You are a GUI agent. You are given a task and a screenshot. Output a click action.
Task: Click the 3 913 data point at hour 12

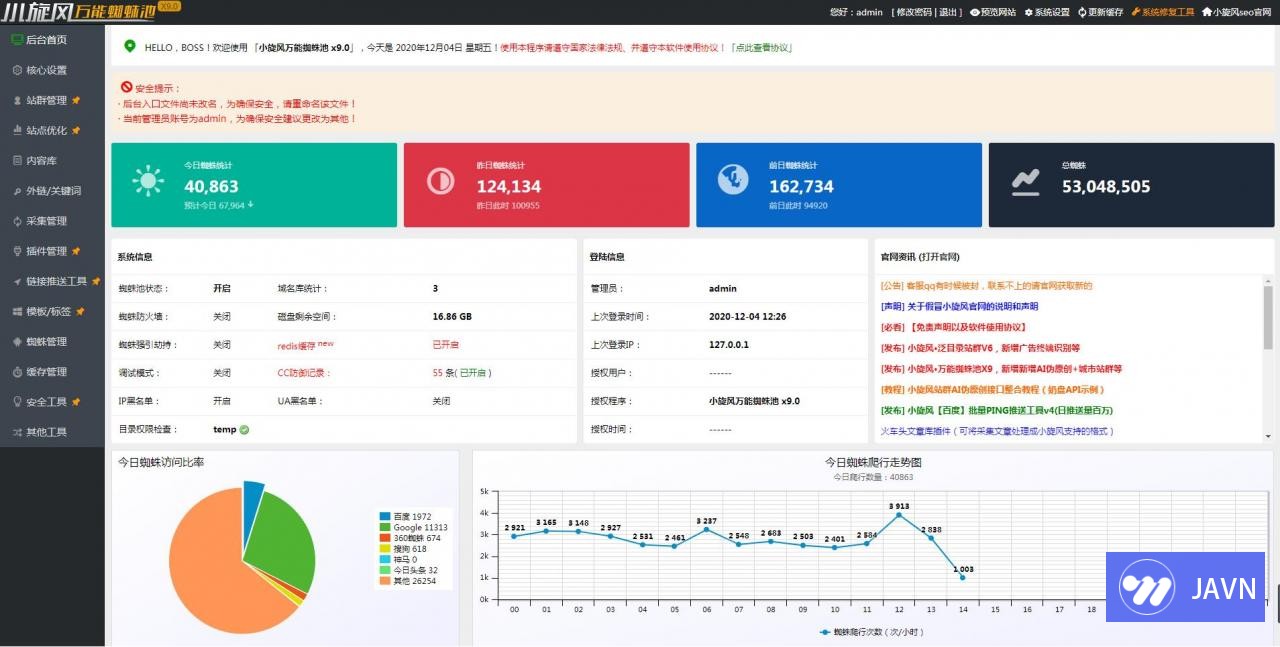[898, 515]
